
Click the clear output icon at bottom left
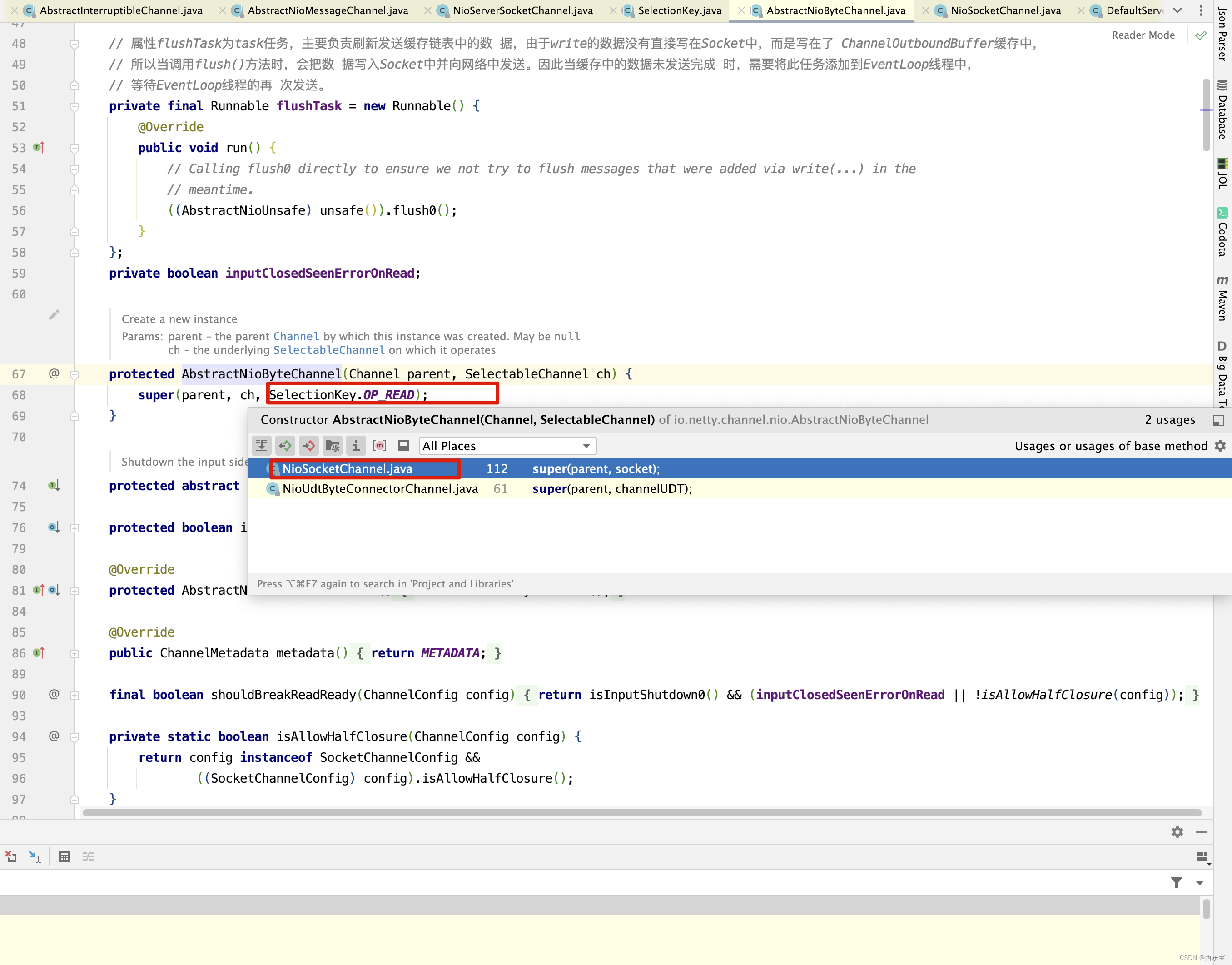point(11,856)
